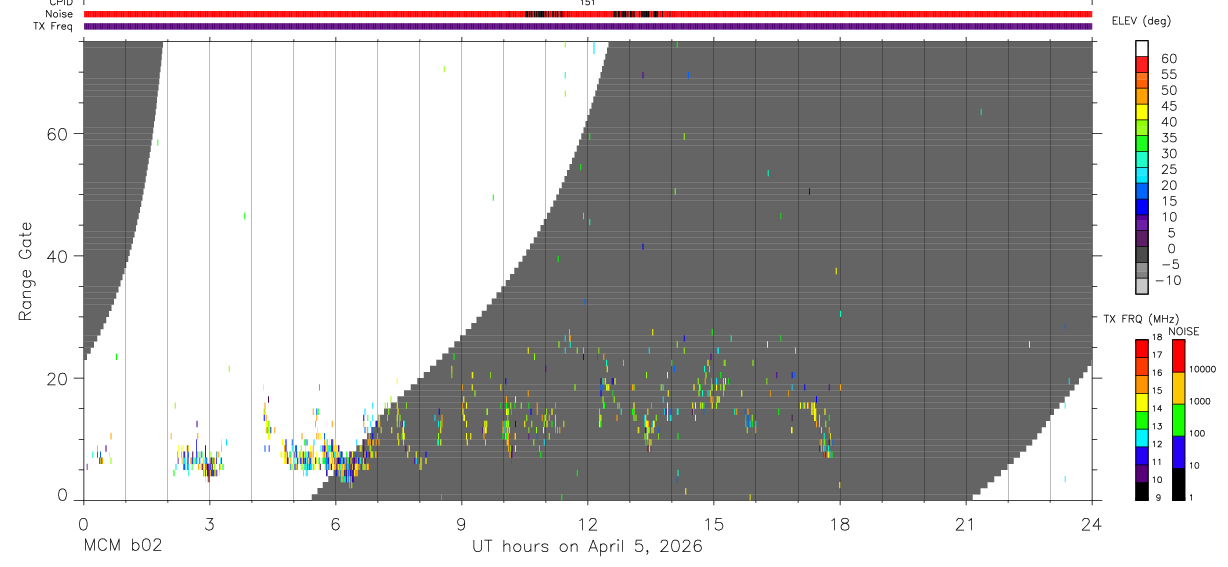
Task: Click the '13' label in TX FRQ legend
Action: (x=1157, y=426)
